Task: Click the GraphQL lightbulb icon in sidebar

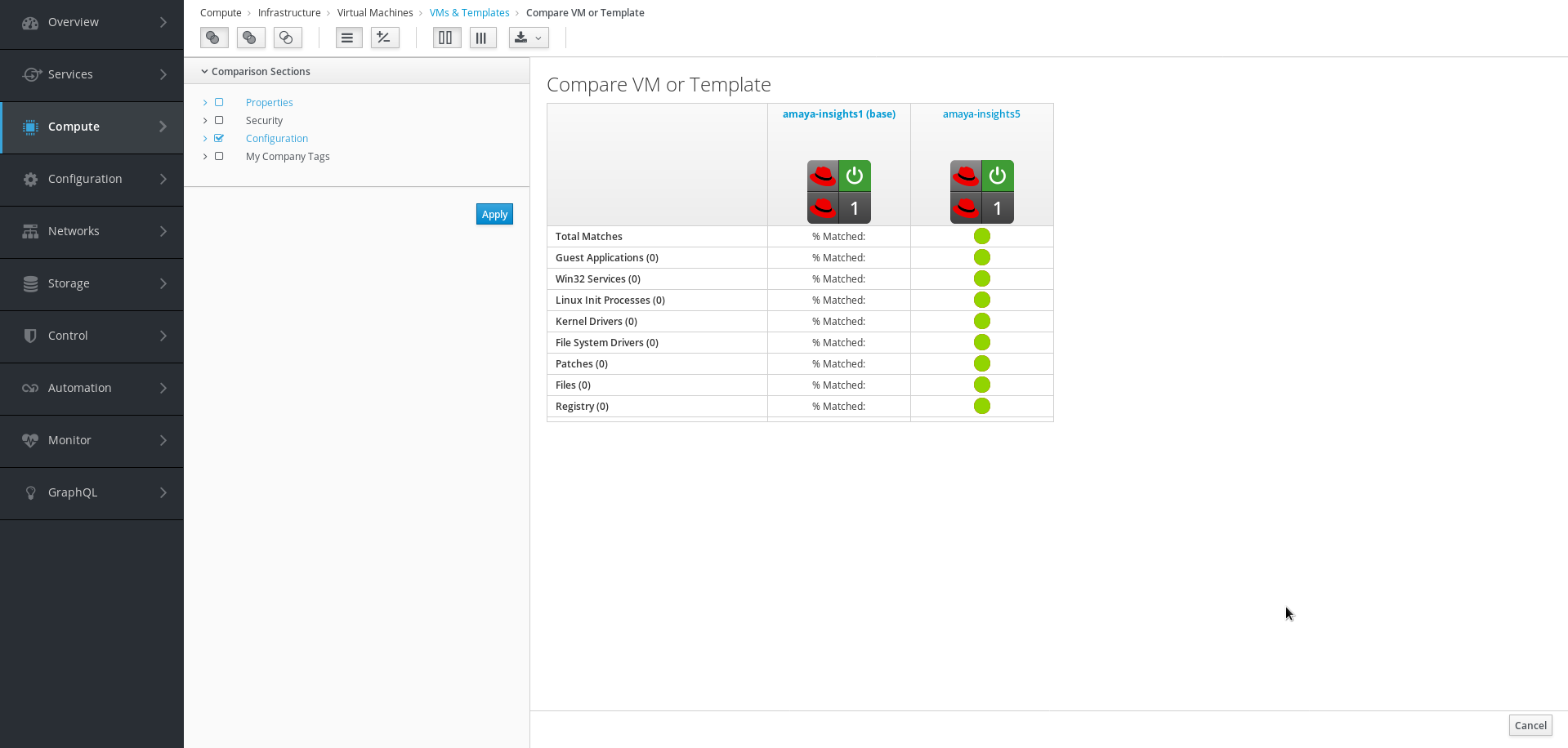Action: (30, 492)
